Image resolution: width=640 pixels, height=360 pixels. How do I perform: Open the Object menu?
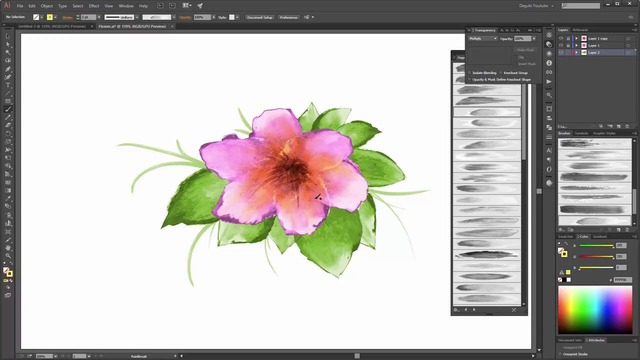47,6
